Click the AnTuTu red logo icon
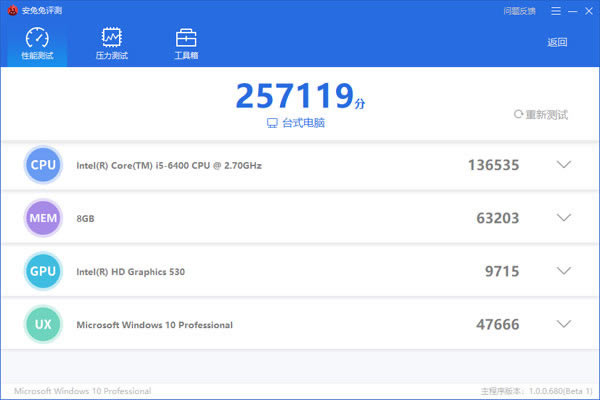 click(x=13, y=10)
